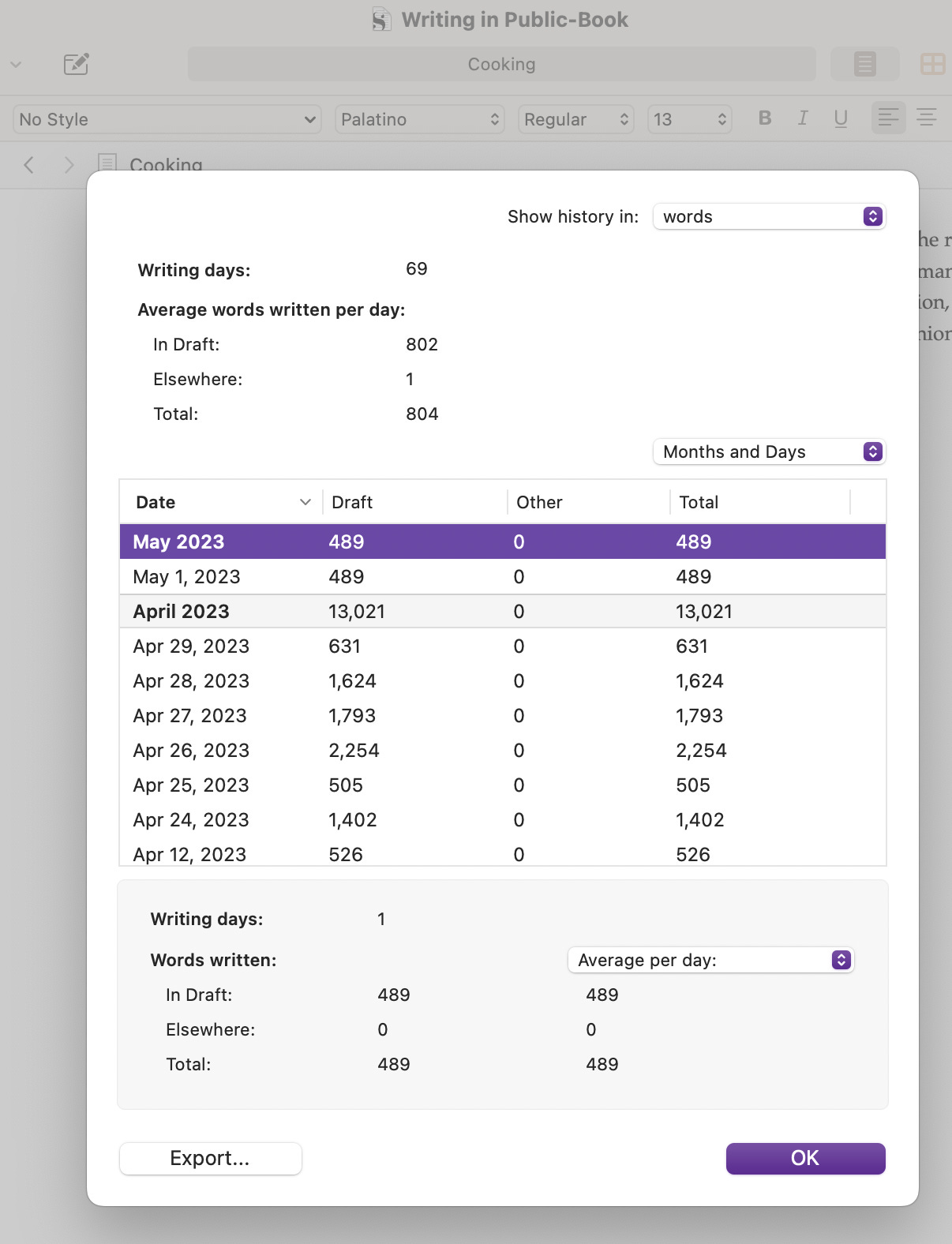Viewport: 952px width, 1244px height.
Task: Open the Show history in words dropdown
Action: click(x=770, y=216)
